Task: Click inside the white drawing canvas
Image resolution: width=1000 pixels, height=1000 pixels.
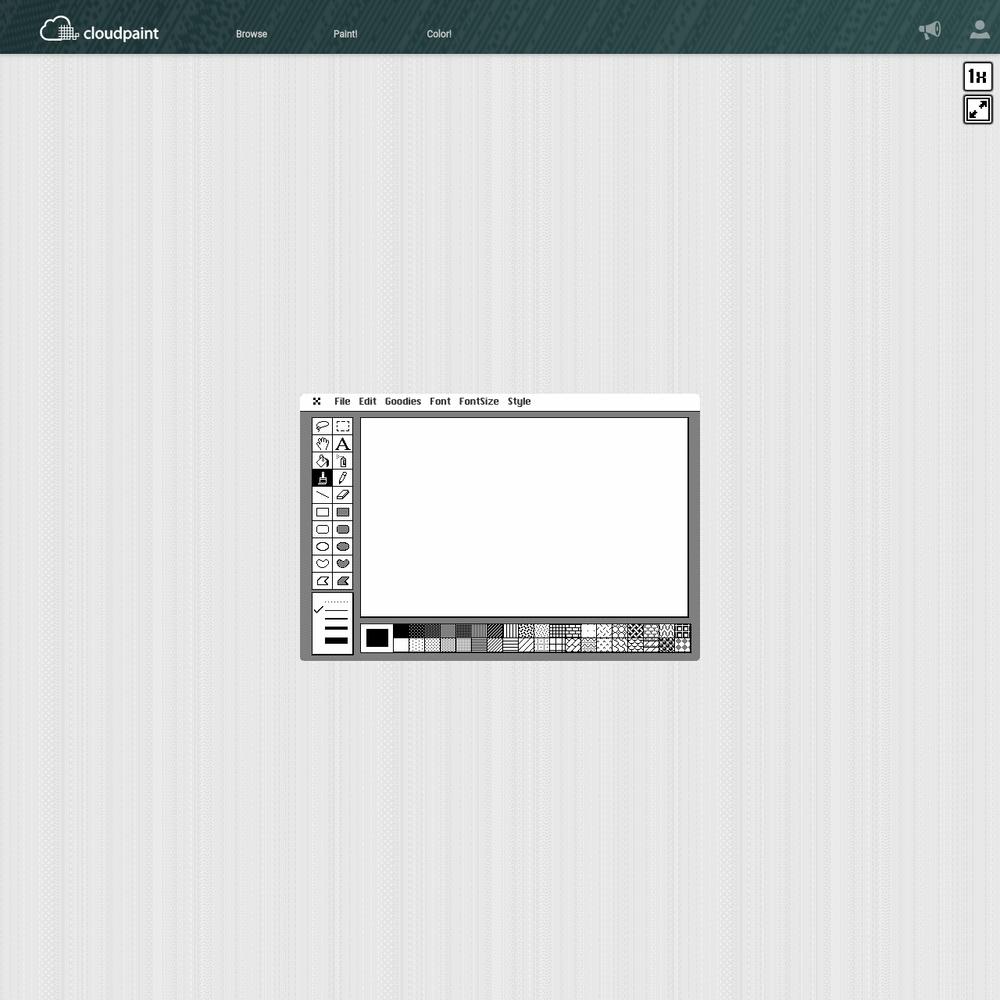Action: pyautogui.click(x=524, y=517)
